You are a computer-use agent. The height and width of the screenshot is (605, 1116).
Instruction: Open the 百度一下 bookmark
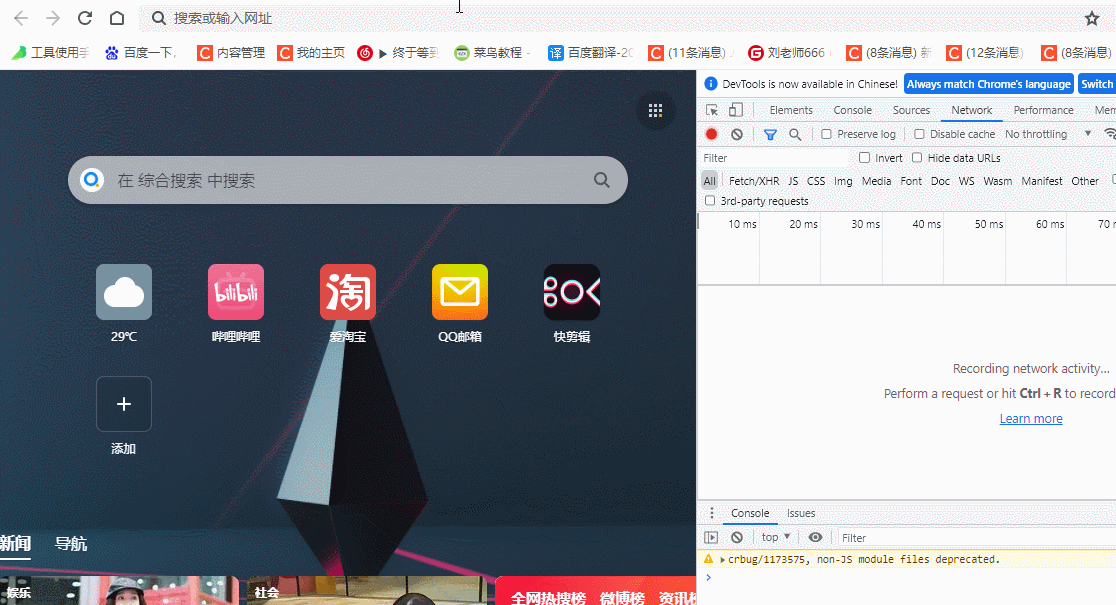coord(140,53)
